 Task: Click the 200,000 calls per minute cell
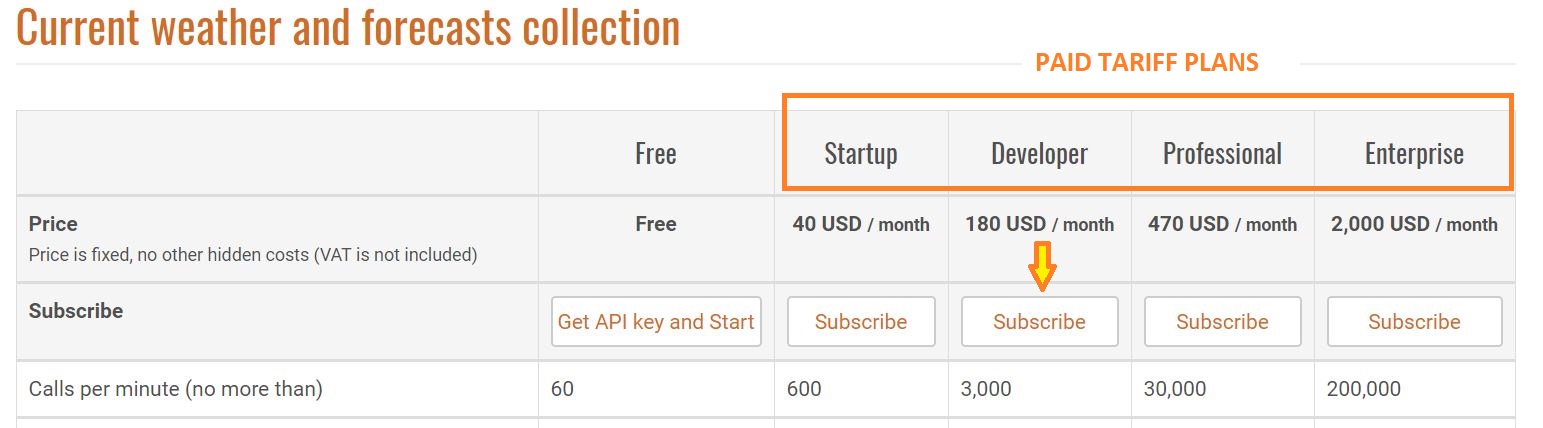point(1364,389)
